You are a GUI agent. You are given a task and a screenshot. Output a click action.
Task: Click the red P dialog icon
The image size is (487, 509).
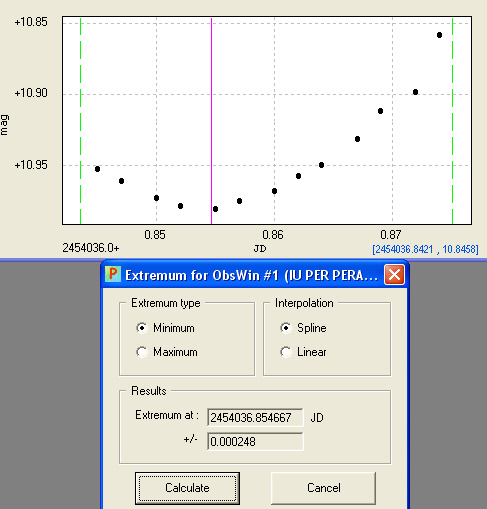click(113, 274)
